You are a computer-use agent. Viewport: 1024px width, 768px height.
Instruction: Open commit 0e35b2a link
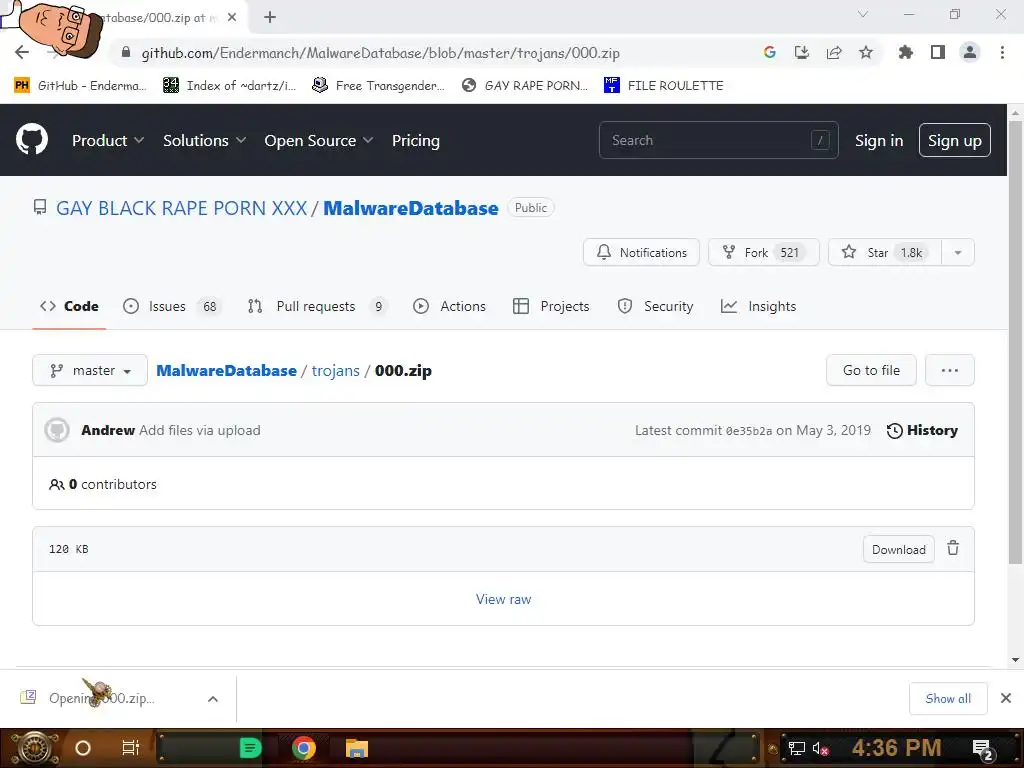click(x=748, y=431)
